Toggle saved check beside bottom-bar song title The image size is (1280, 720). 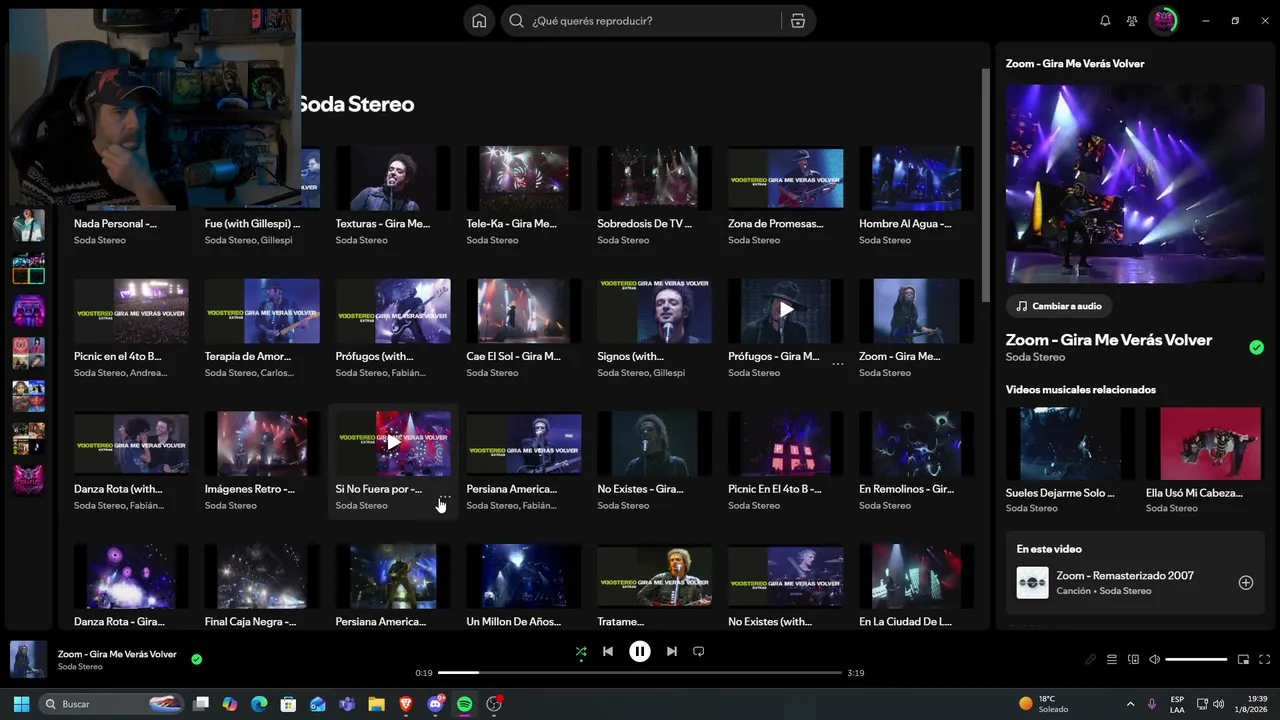[196, 659]
